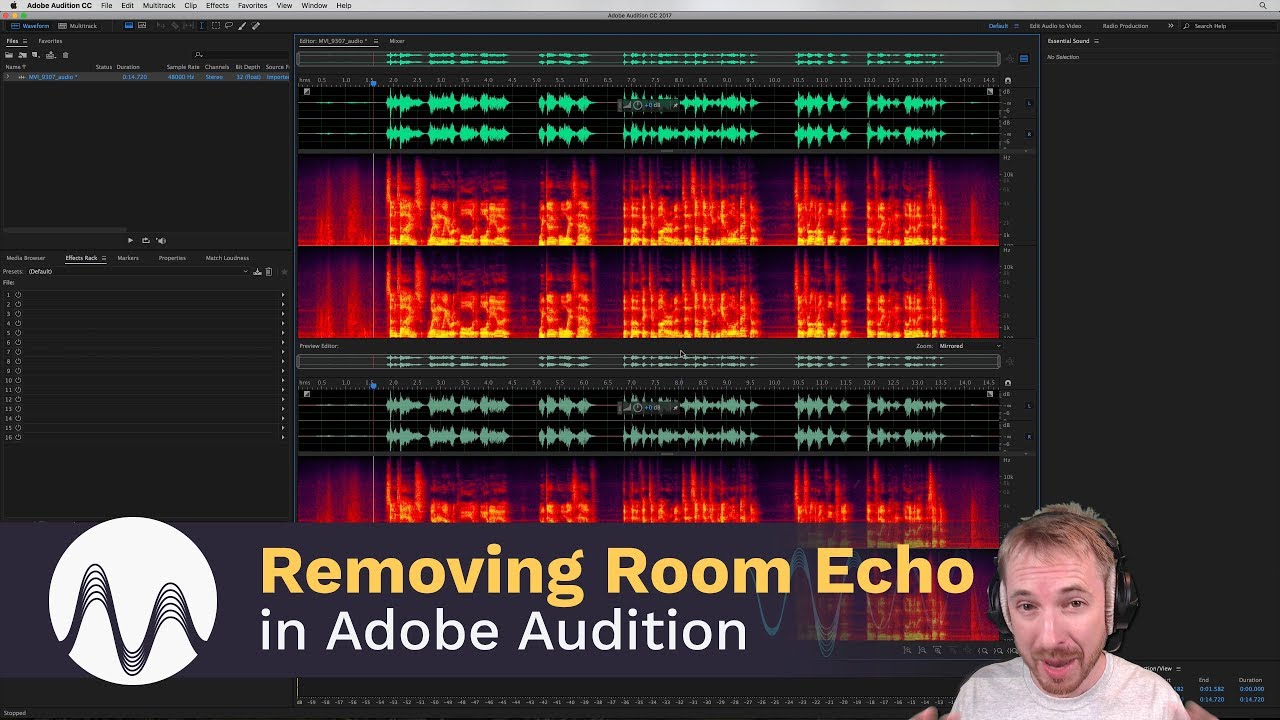Save the effects rack preset
1280x720 pixels.
[x=257, y=271]
